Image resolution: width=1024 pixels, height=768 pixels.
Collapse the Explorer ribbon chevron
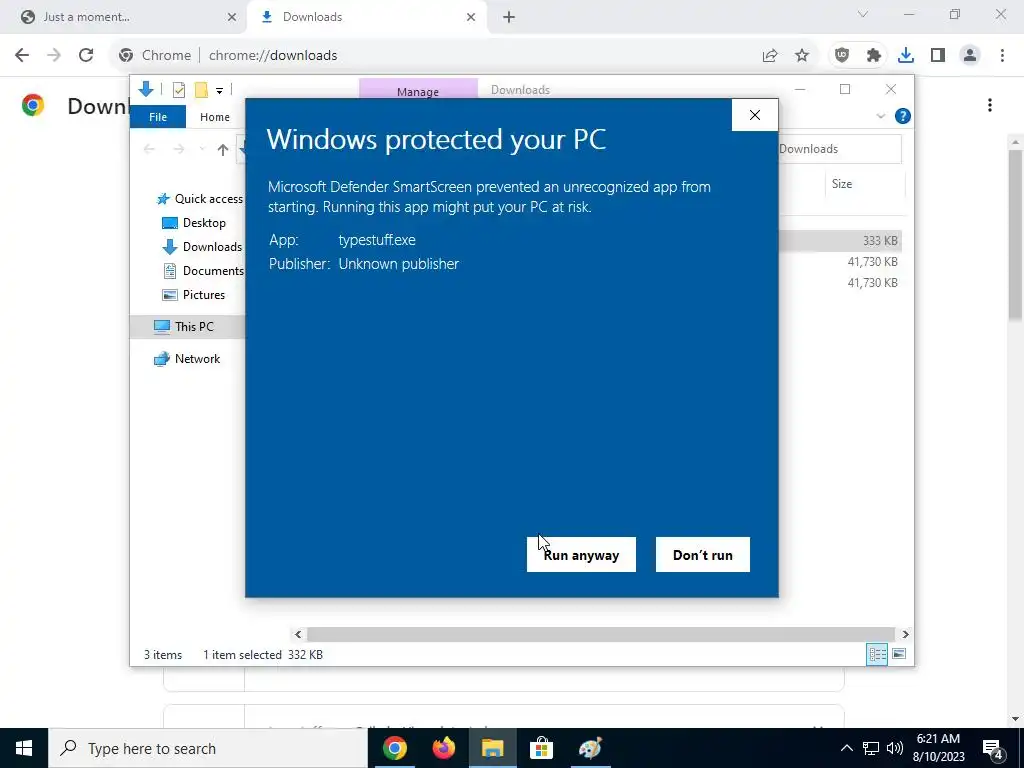[x=880, y=116]
